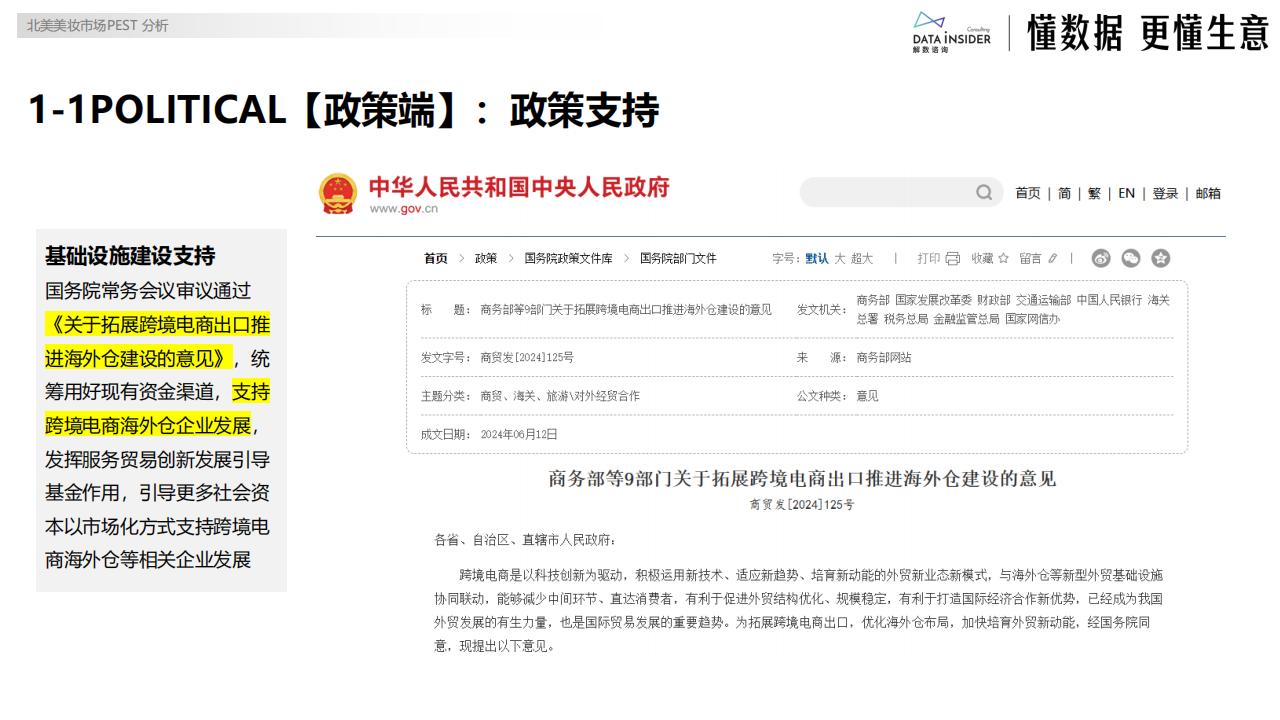Click the pencil icon beside 留言

click(1053, 259)
